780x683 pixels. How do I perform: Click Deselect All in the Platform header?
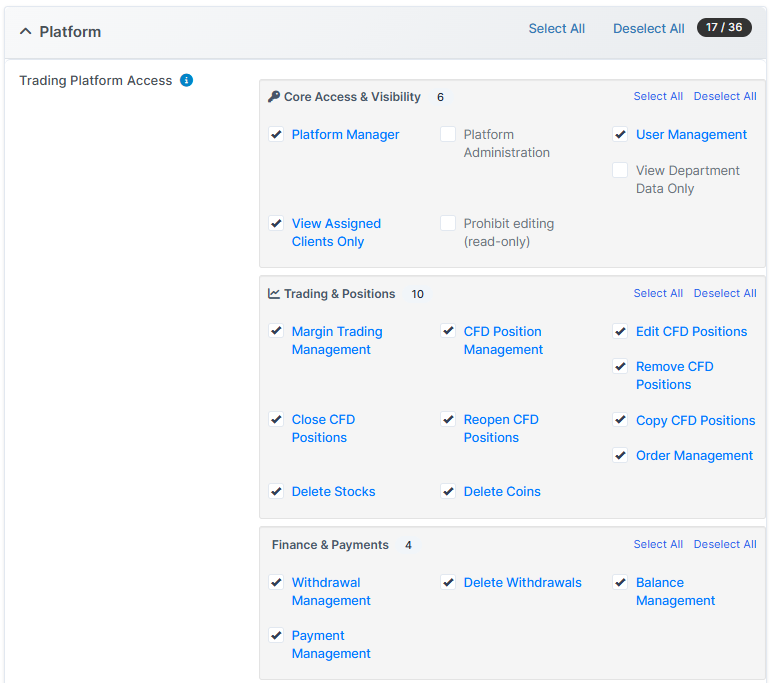(x=648, y=28)
